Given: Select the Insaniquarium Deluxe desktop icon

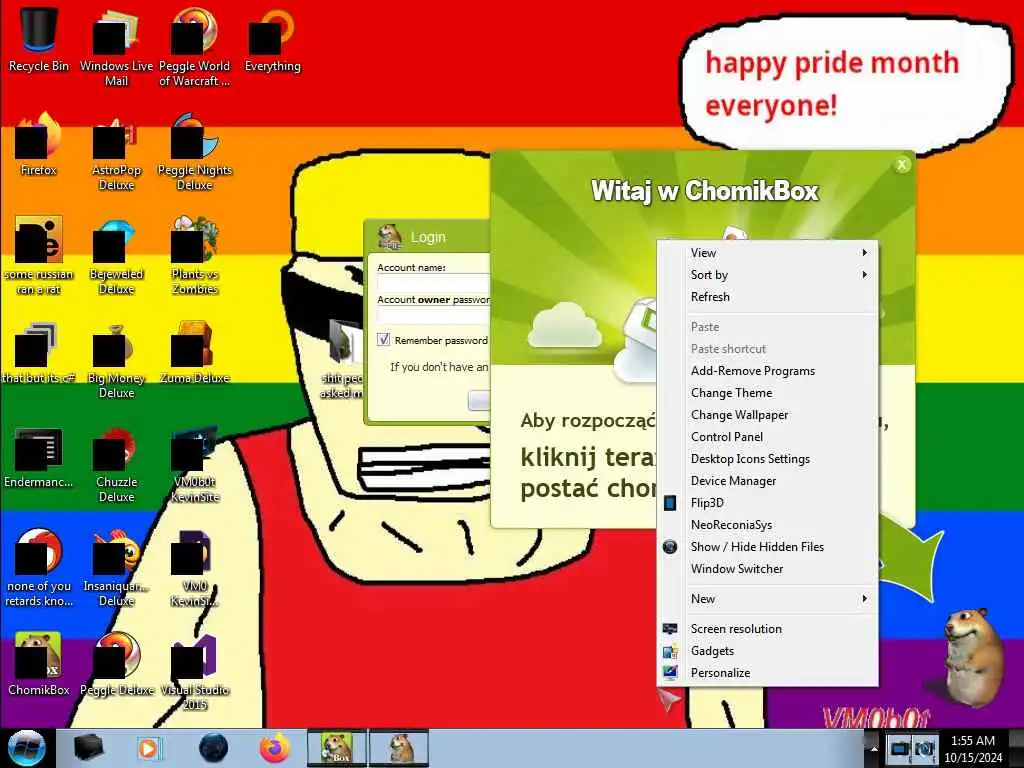Looking at the screenshot, I should pyautogui.click(x=116, y=568).
